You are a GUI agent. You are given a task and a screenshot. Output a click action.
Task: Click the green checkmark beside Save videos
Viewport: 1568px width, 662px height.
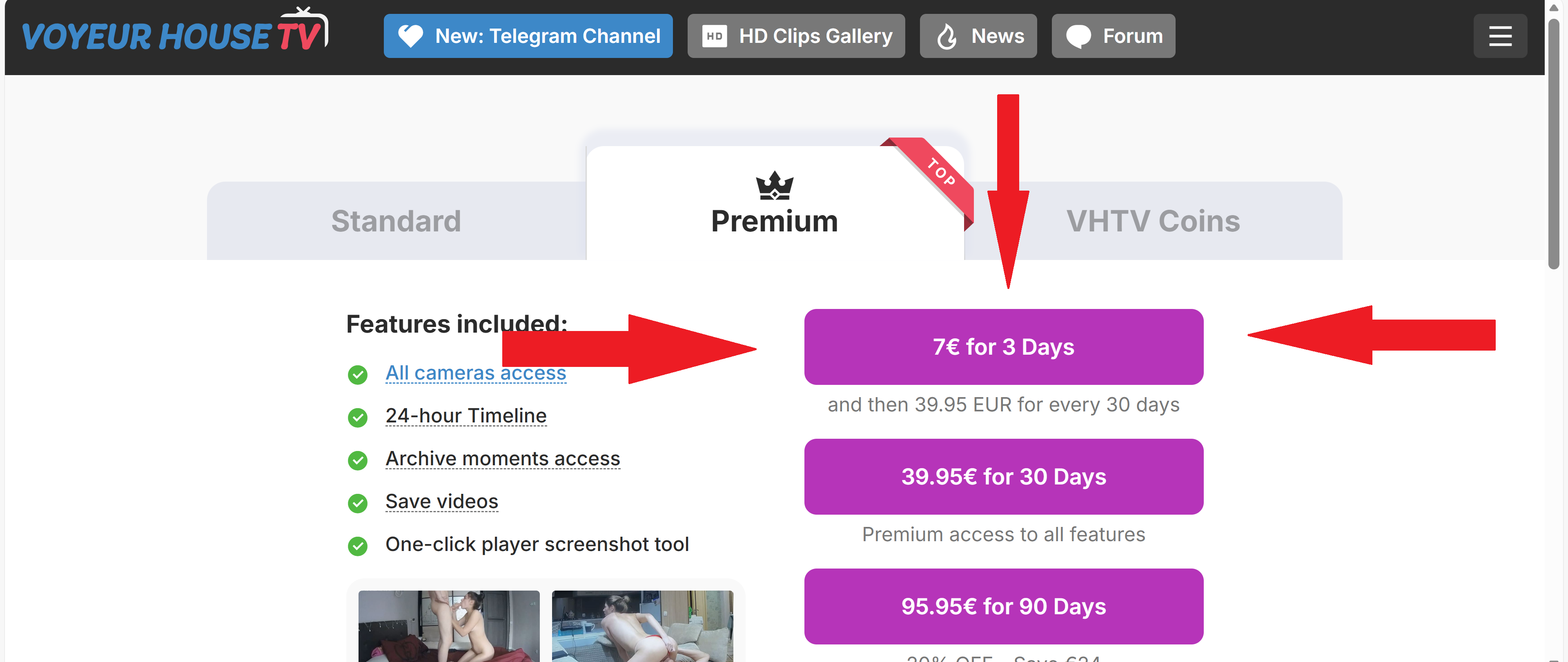pyautogui.click(x=357, y=503)
